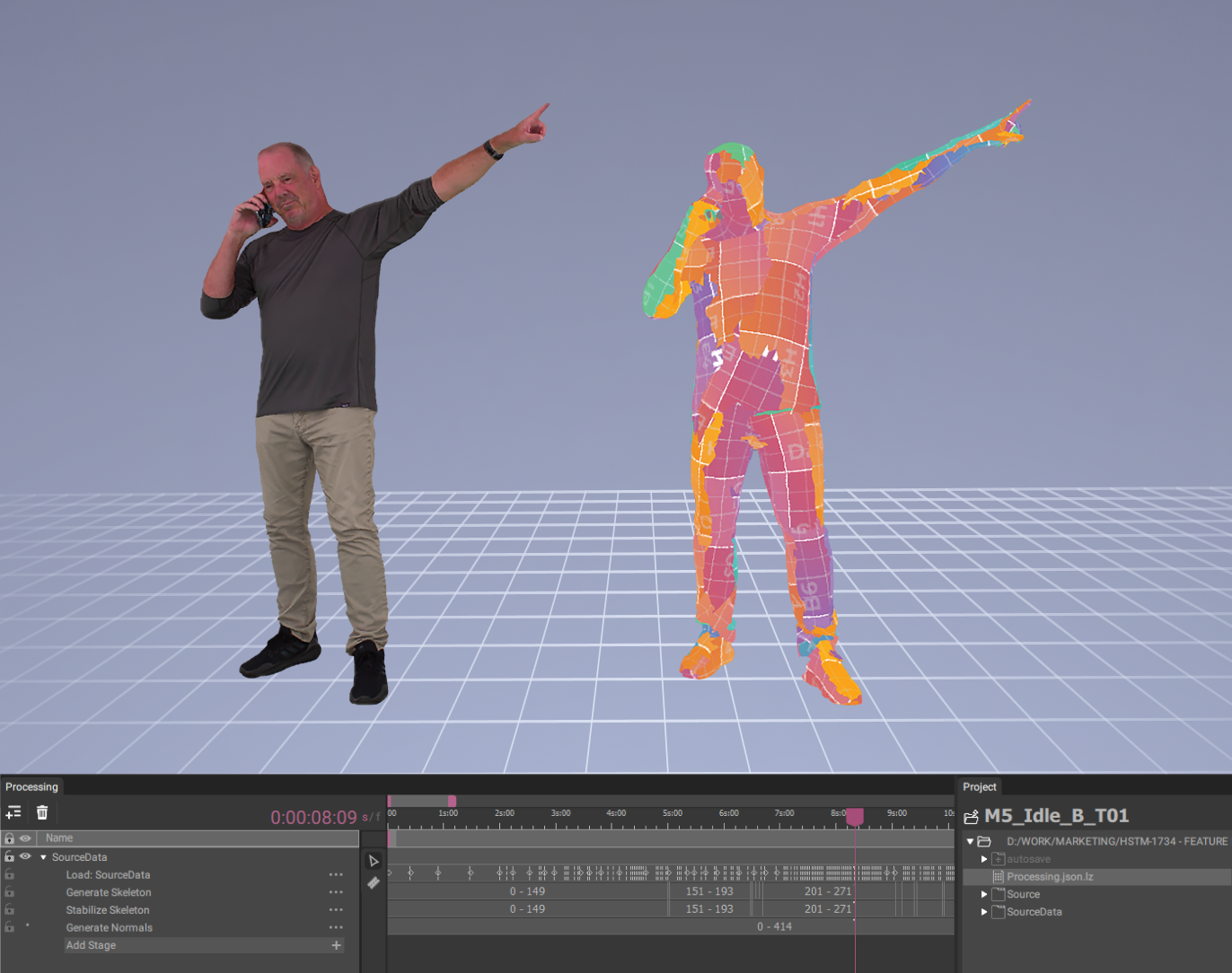Image resolution: width=1232 pixels, height=973 pixels.
Task: Click the add track icon in Processing panel
Action: 13,812
